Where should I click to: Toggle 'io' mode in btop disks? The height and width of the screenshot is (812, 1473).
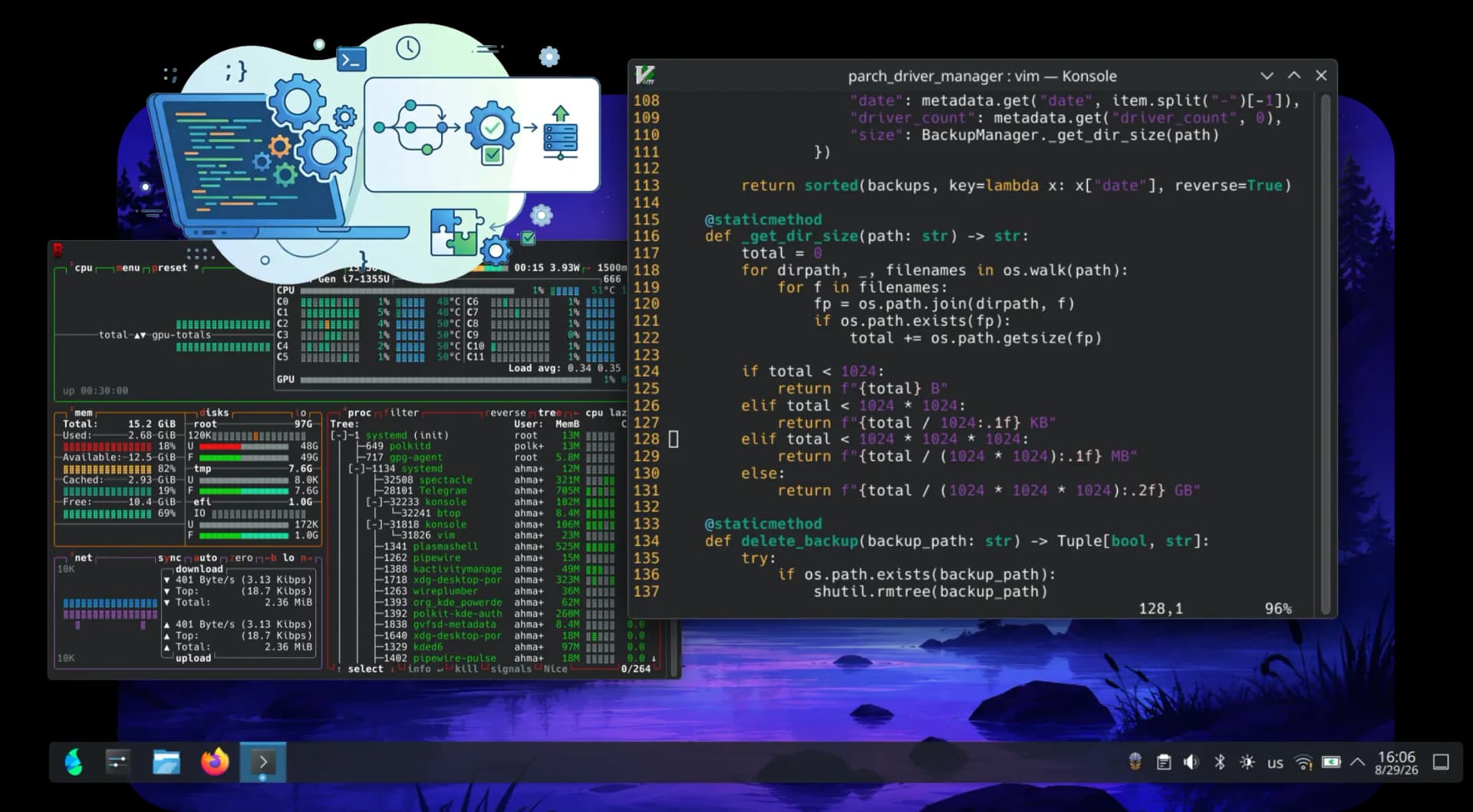point(302,413)
